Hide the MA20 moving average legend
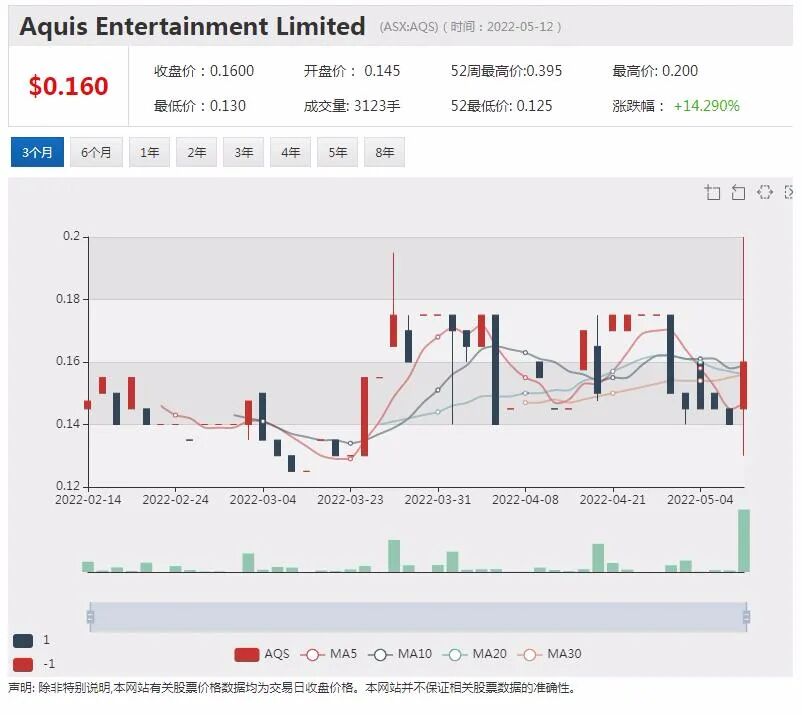 475,654
